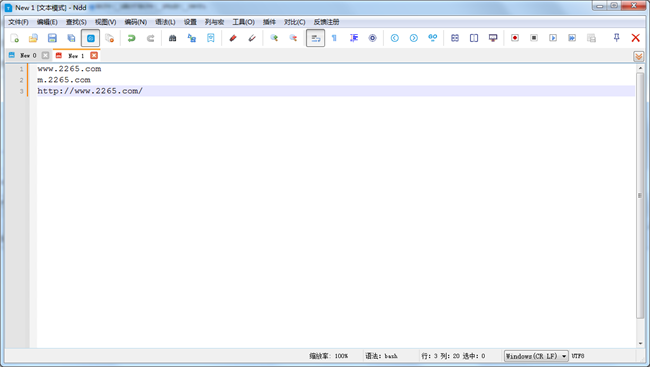Save all open files
Viewport: 650px width, 367px height.
click(71, 38)
